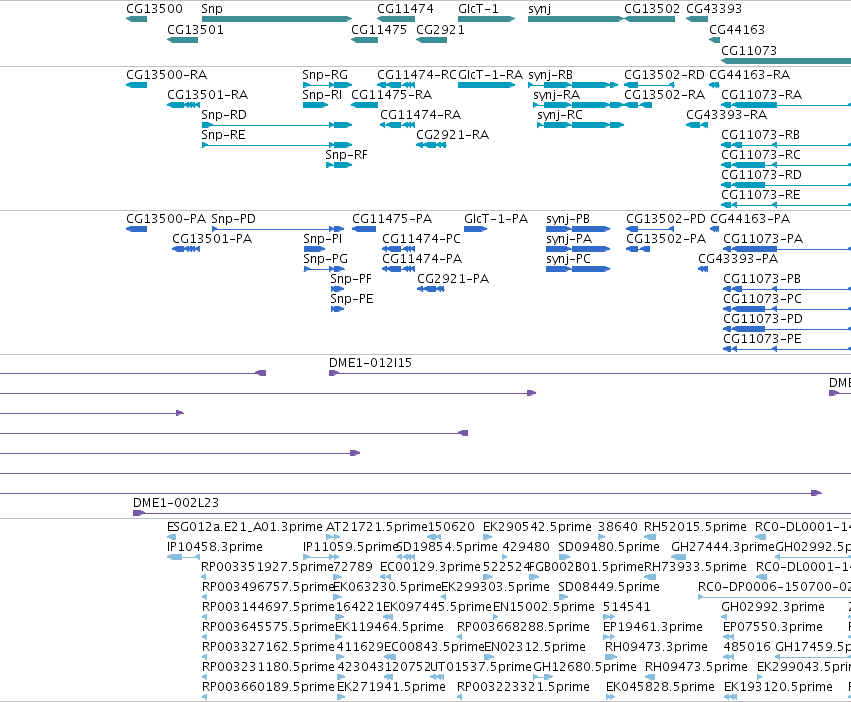This screenshot has height=702, width=851.
Task: Open the synj-PB protein label
Action: [x=568, y=219]
